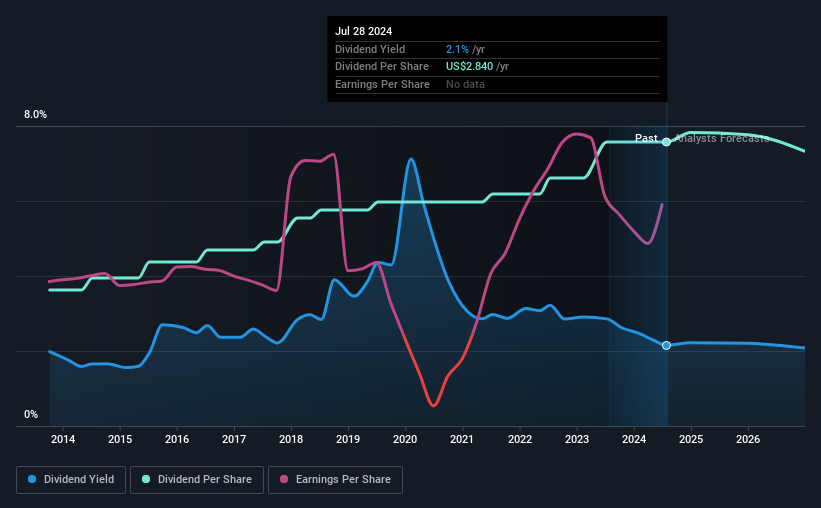Click the 2020 x-axis label
Viewport: 821px width, 508px height.
tap(405, 439)
